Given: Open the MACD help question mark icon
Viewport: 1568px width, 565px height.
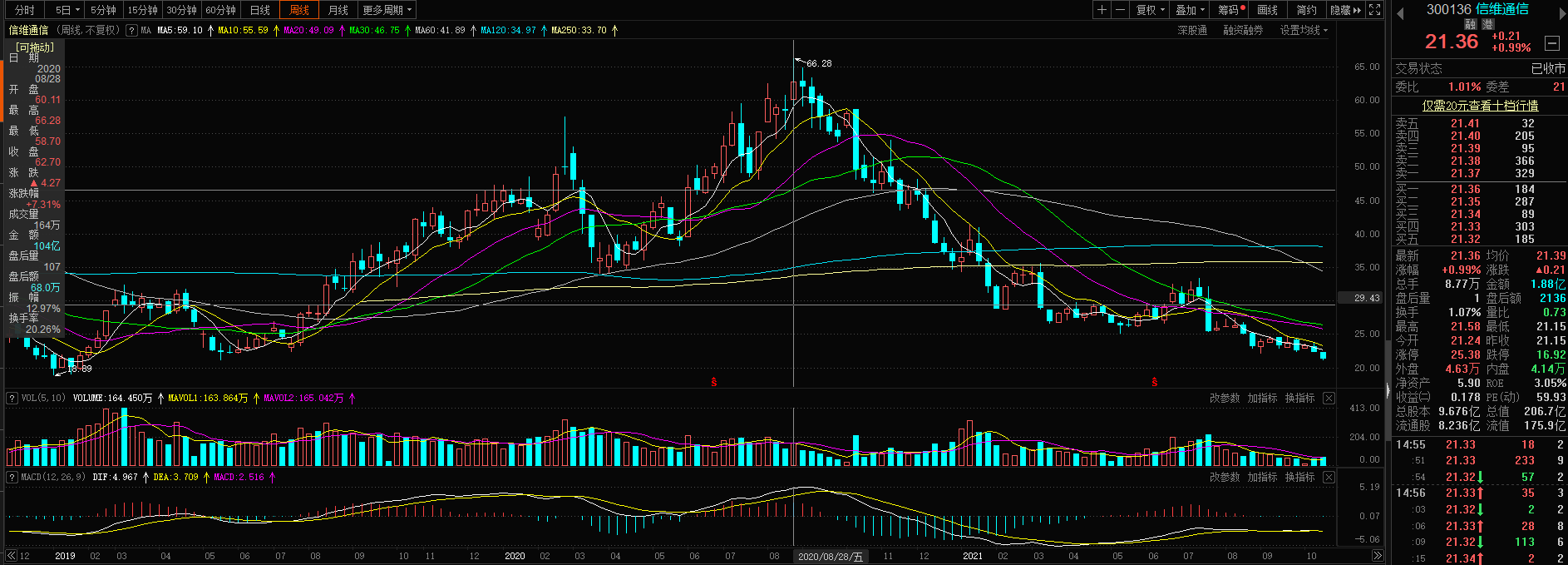Looking at the screenshot, I should (12, 478).
